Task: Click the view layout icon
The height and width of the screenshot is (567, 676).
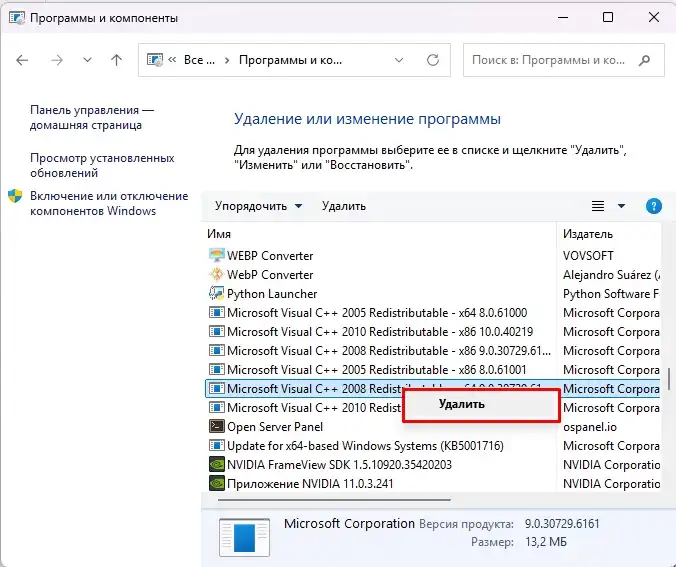Action: (x=598, y=206)
